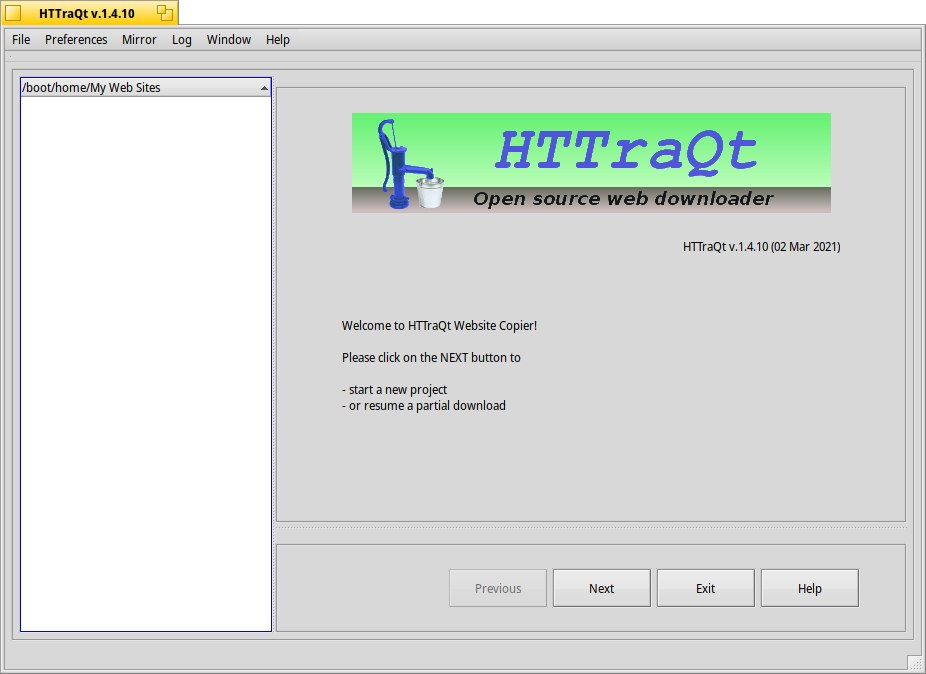This screenshot has width=926, height=674.
Task: Click the Exit button
Action: pyautogui.click(x=705, y=588)
